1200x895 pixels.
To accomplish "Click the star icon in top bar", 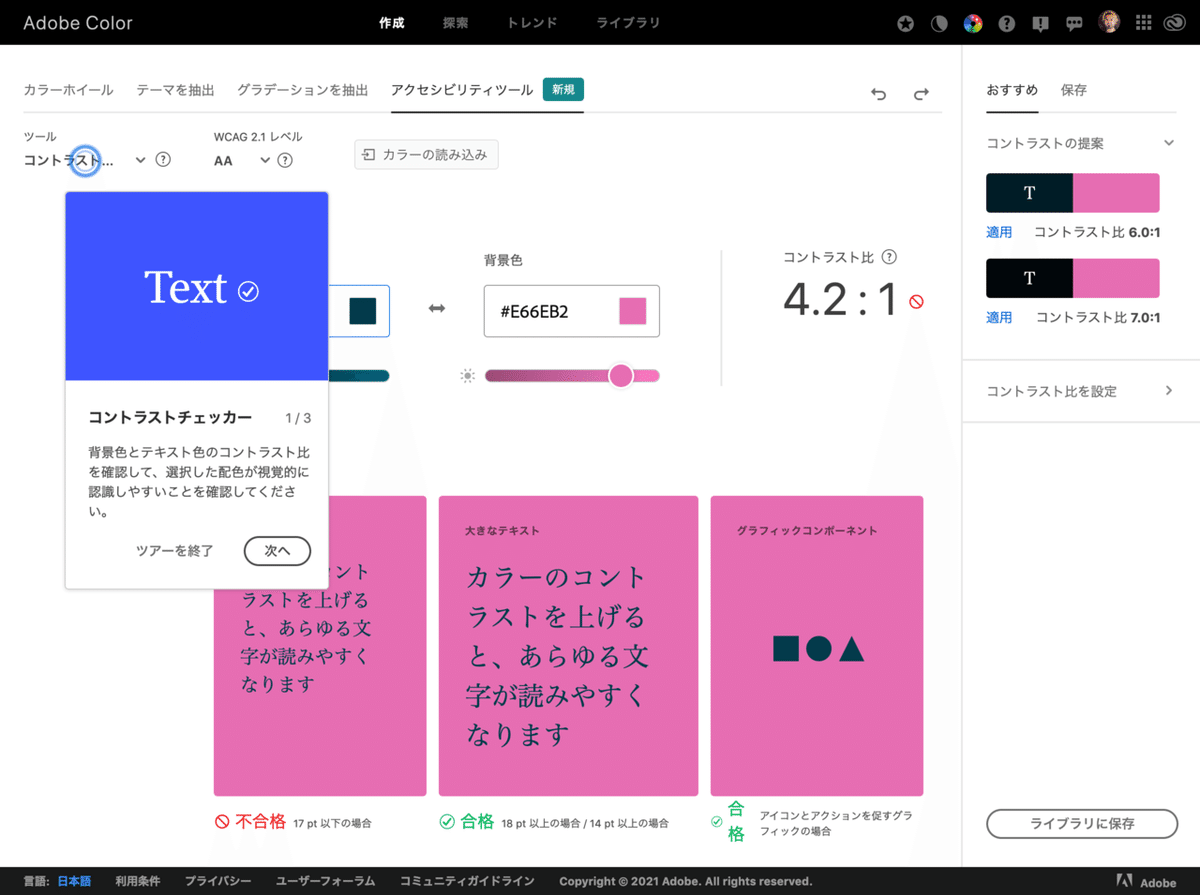I will (x=905, y=24).
